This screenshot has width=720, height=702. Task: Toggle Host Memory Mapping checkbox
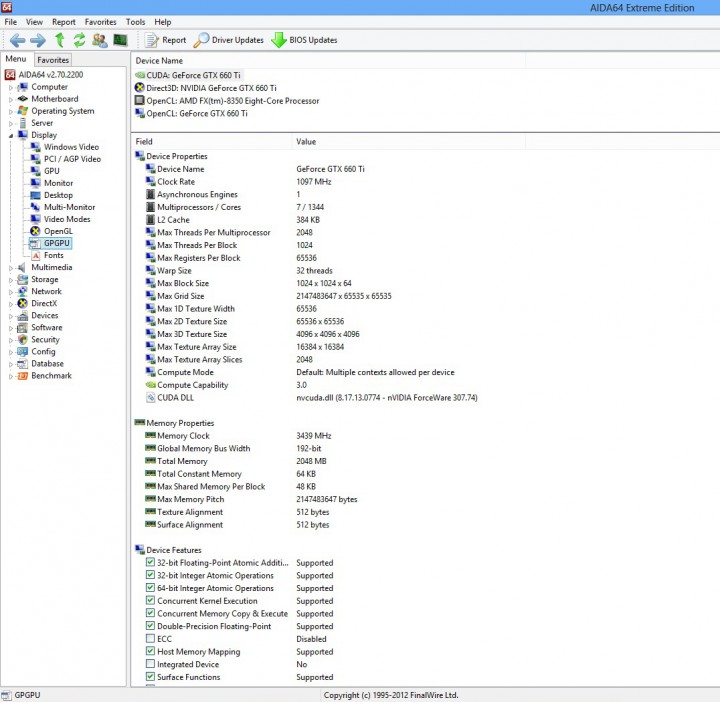pyautogui.click(x=150, y=651)
